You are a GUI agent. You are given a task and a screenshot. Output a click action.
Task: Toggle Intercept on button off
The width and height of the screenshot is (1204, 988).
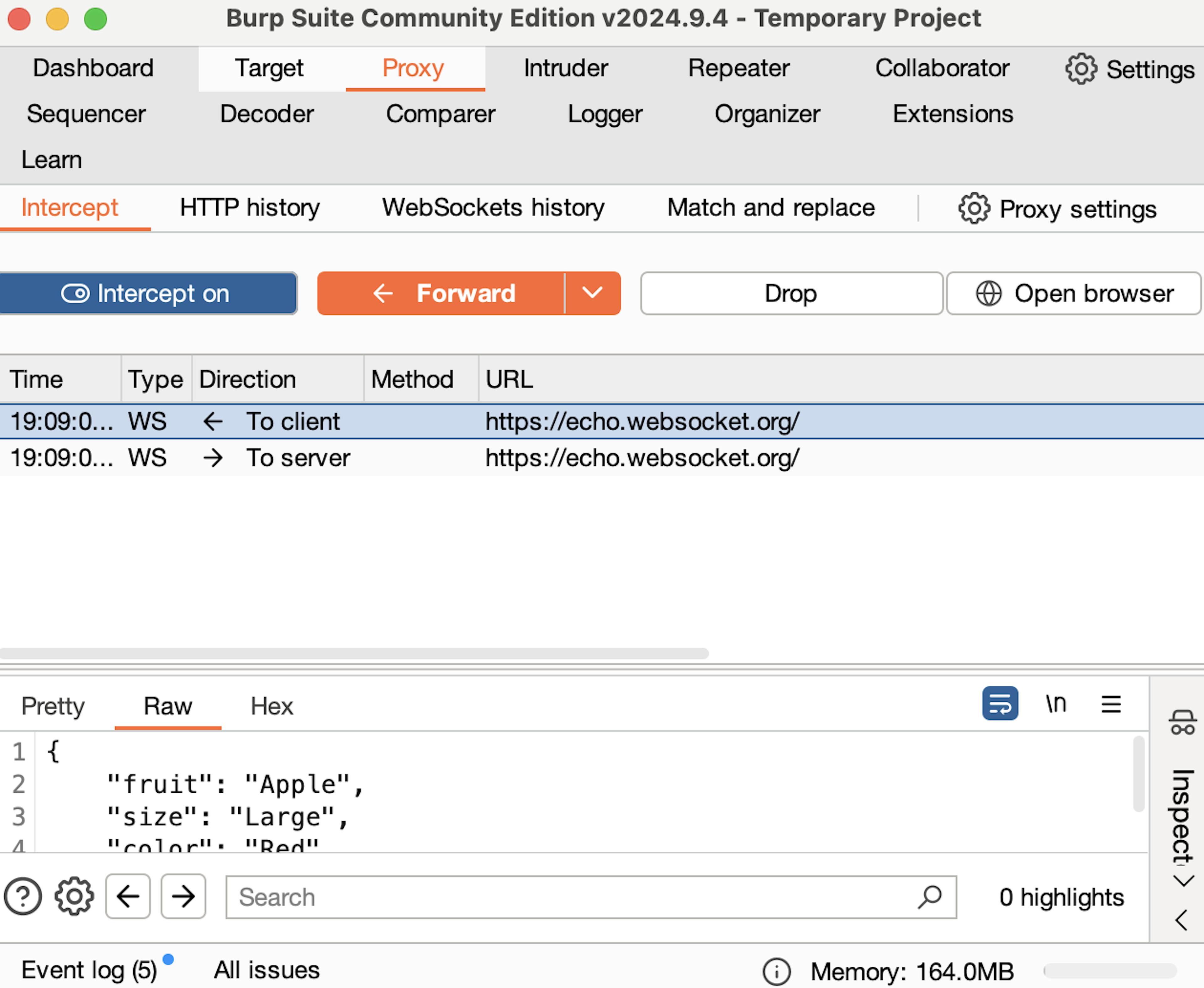[147, 294]
